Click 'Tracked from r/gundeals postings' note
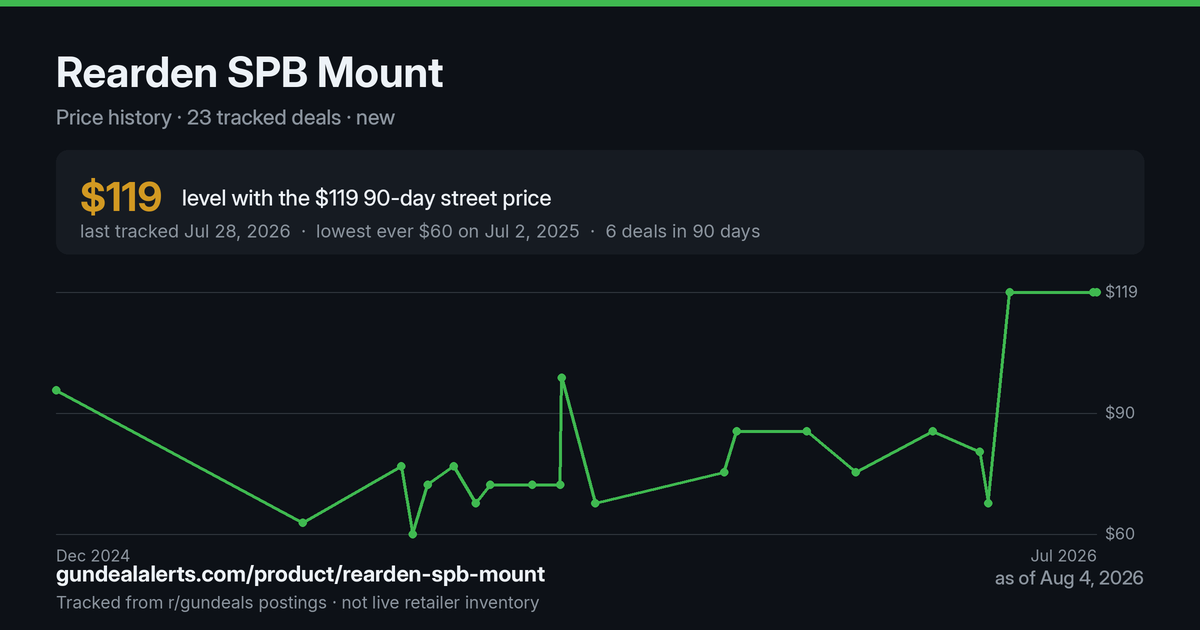1200x630 pixels. click(x=190, y=602)
